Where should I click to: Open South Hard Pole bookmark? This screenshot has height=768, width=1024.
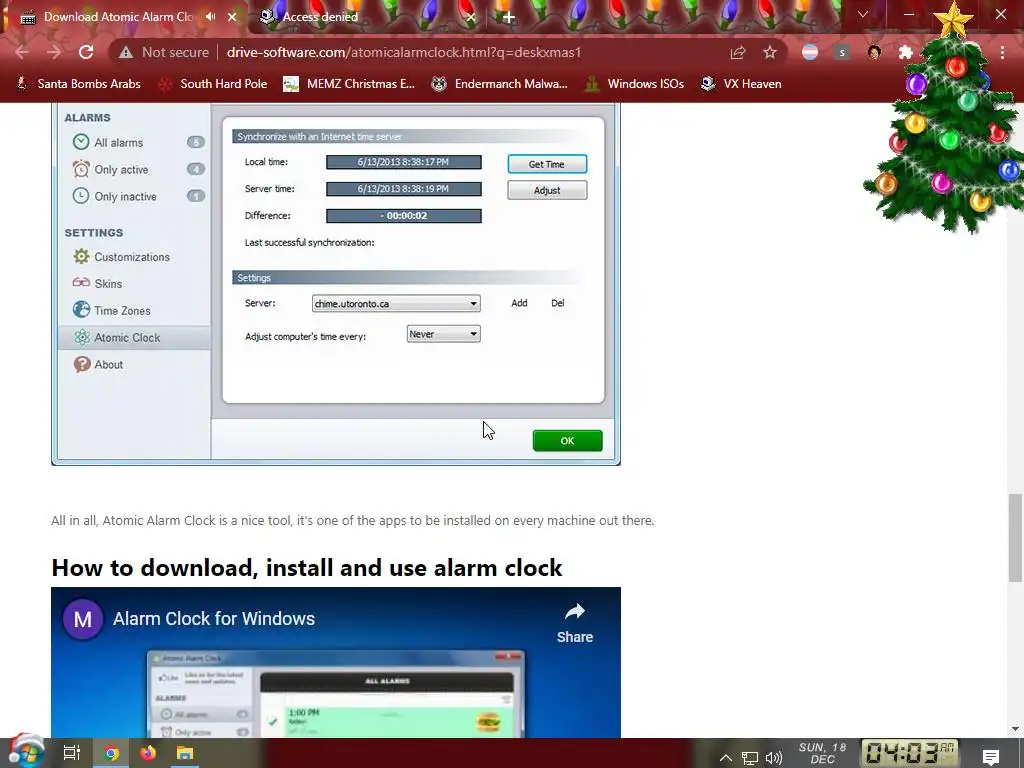coord(213,84)
